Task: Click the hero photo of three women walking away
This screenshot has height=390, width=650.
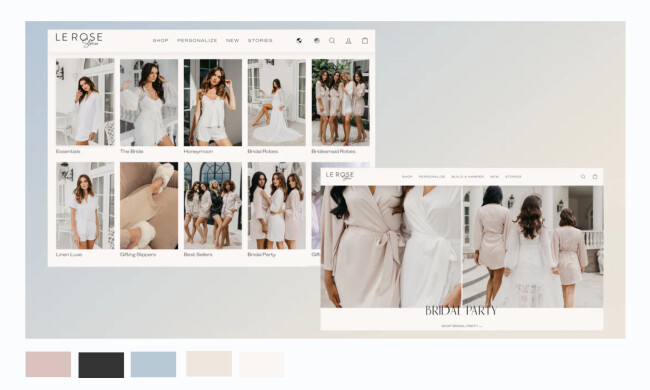Action: point(533,247)
